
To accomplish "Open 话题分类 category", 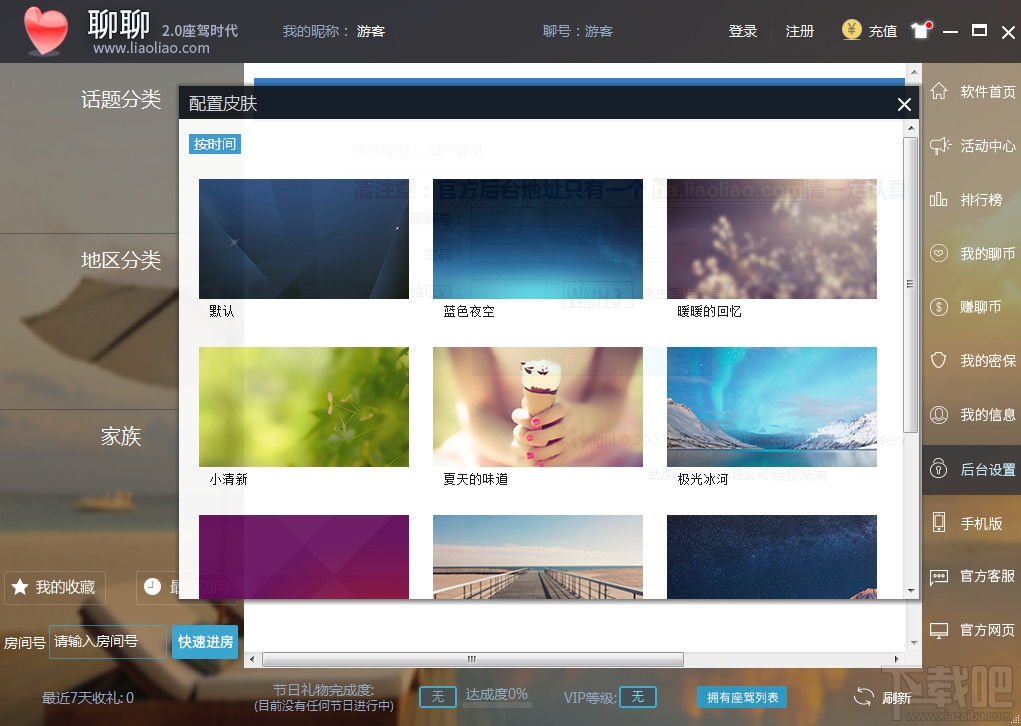I will click(x=120, y=100).
